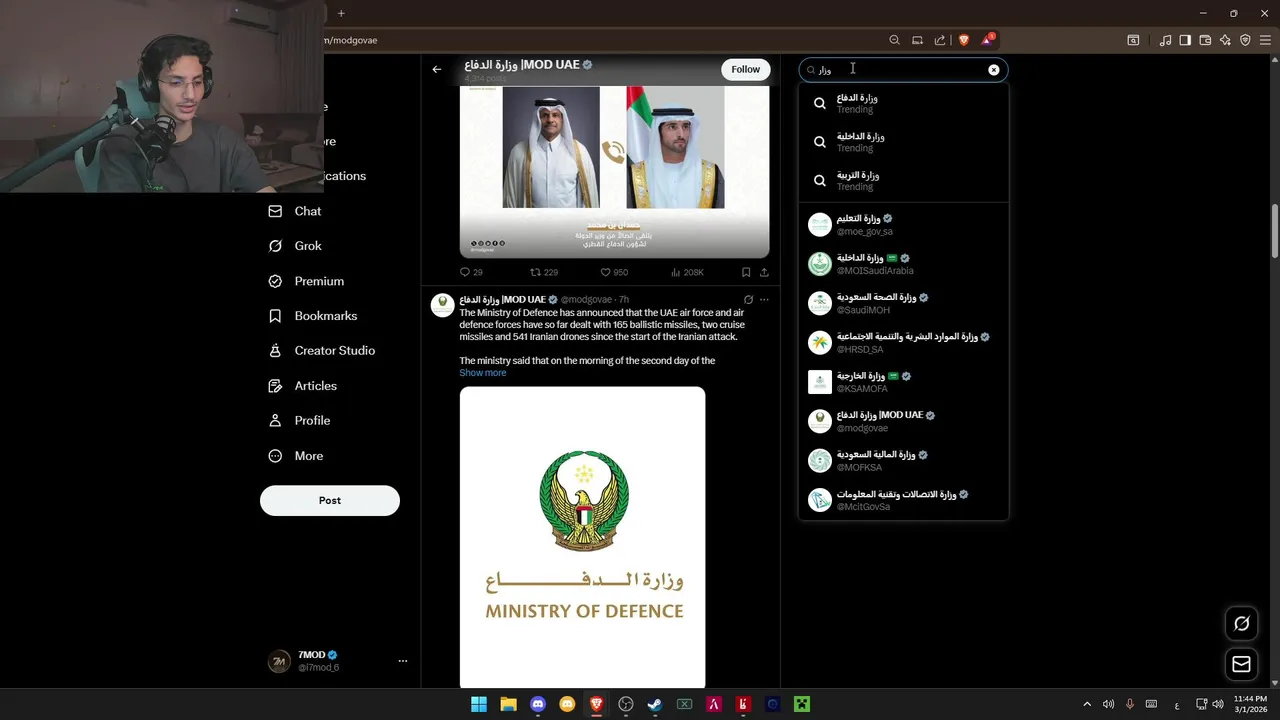Open a new browser tab
The width and height of the screenshot is (1280, 720).
click(x=341, y=13)
